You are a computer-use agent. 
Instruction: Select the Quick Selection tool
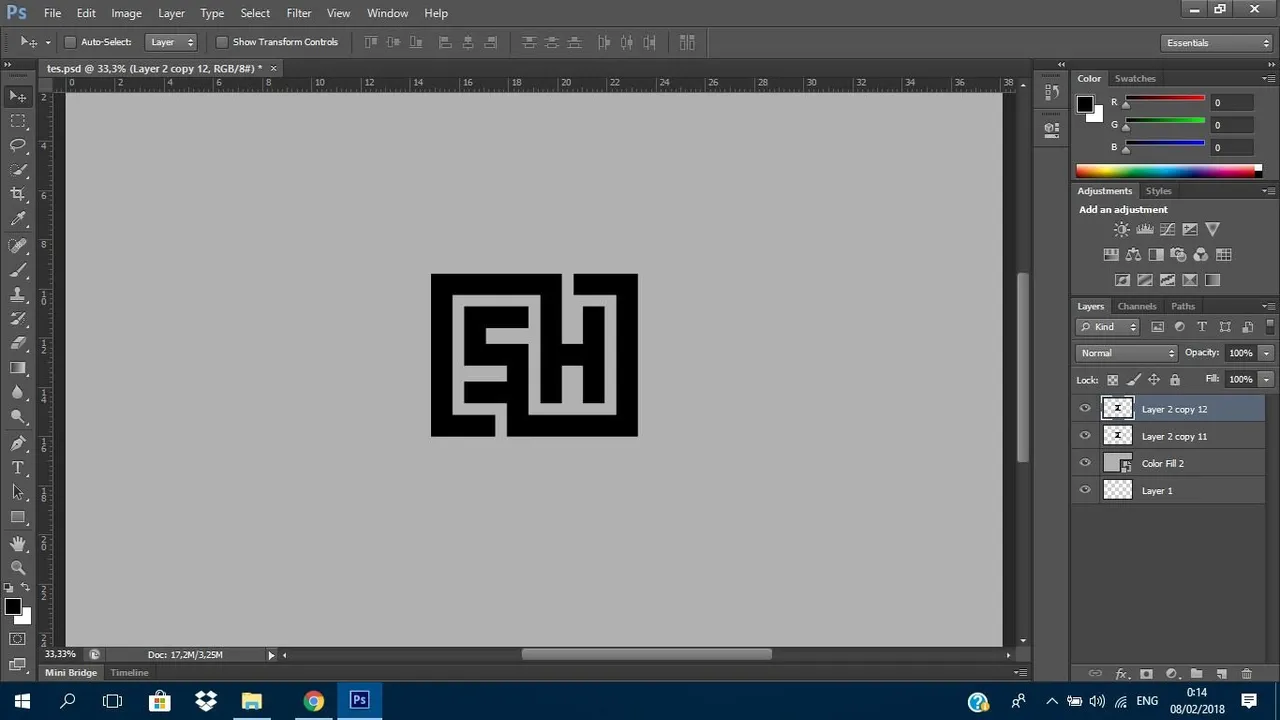tap(18, 170)
